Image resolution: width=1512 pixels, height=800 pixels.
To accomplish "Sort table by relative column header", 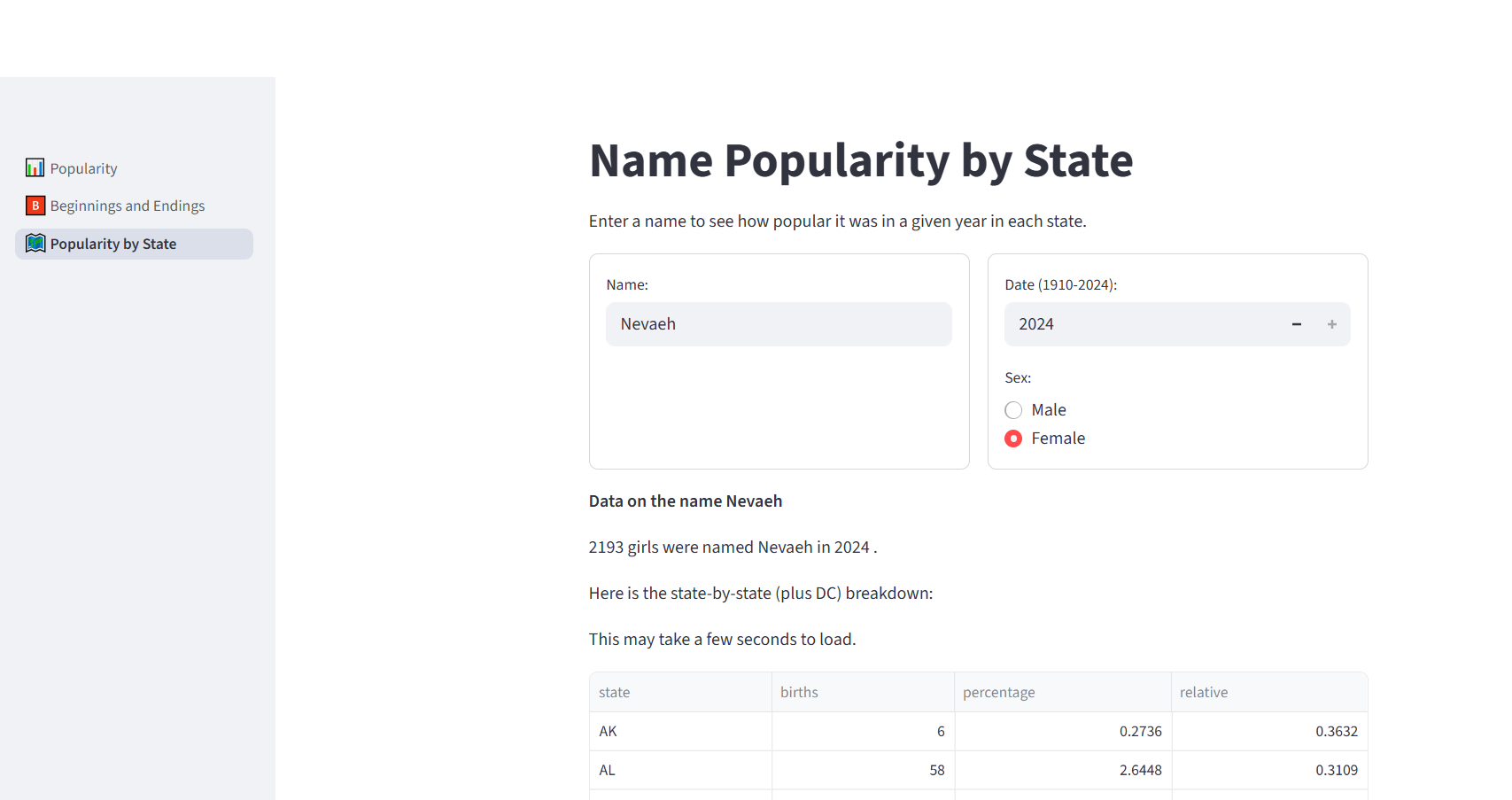I will (1203, 692).
